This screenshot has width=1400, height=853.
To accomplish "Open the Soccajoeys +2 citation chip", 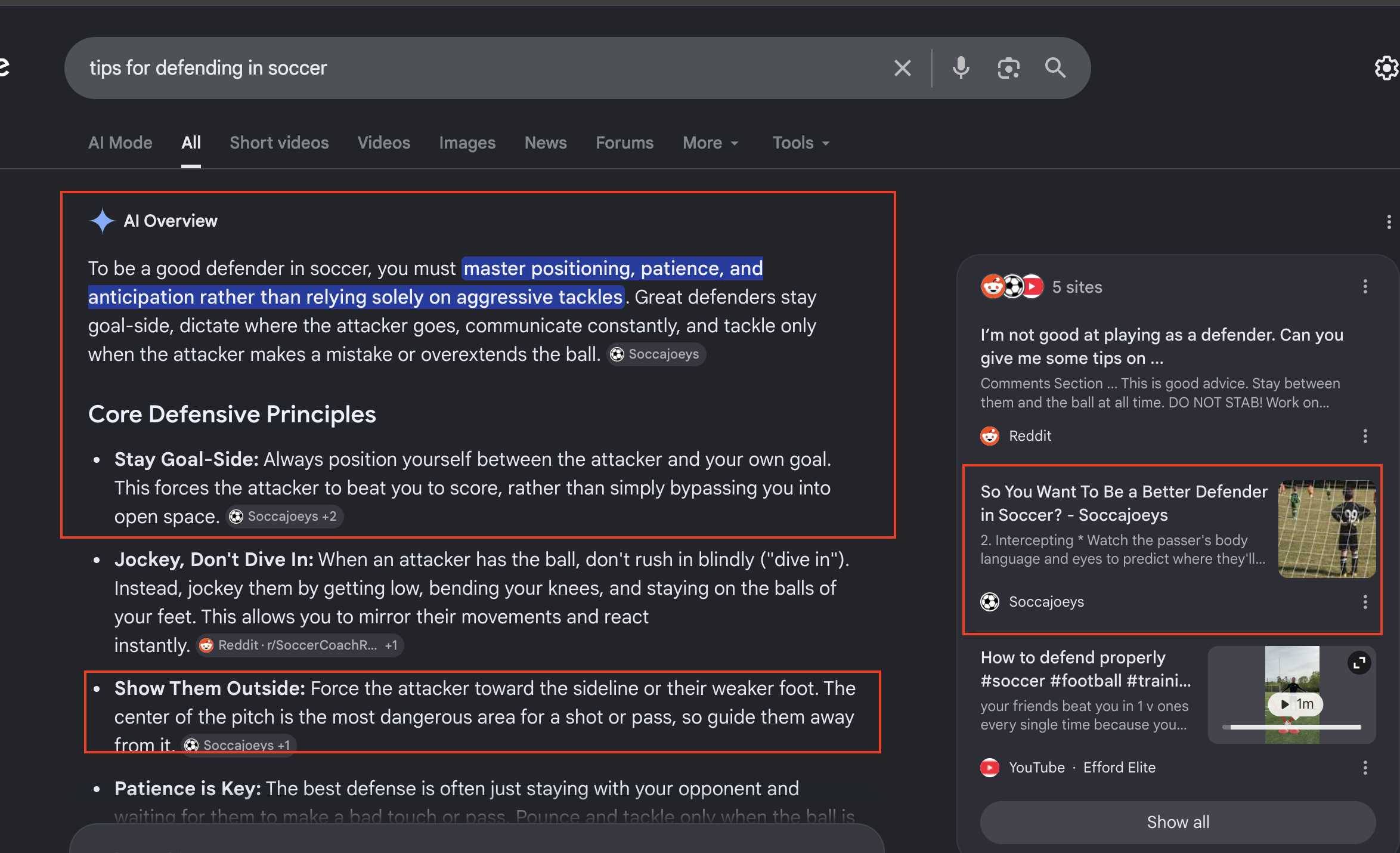I will tap(285, 517).
